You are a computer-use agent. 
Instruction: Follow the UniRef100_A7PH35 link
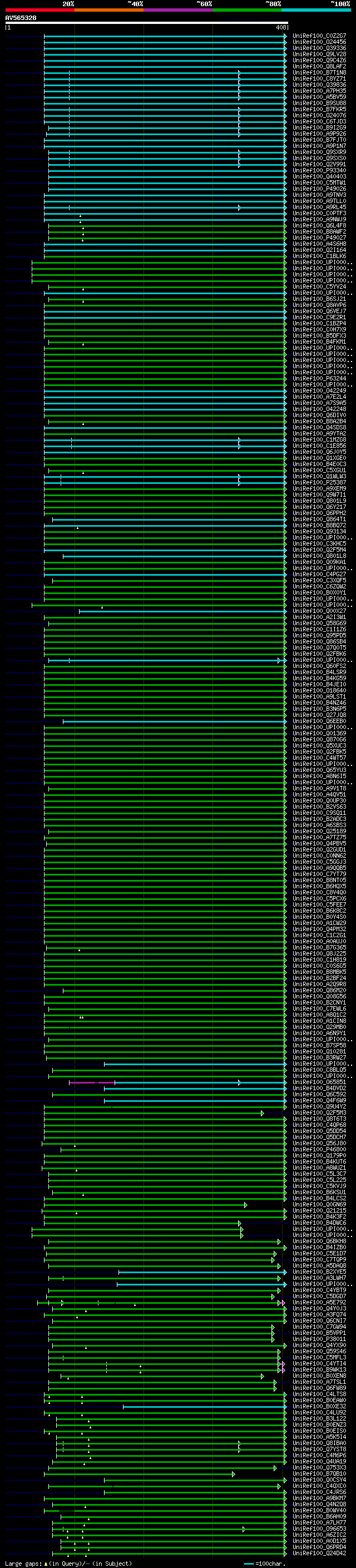(319, 91)
